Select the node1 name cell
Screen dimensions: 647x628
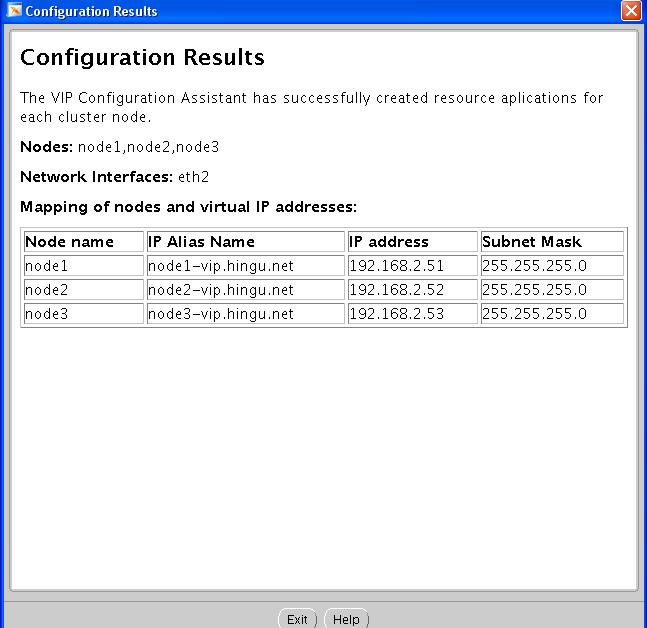83,265
